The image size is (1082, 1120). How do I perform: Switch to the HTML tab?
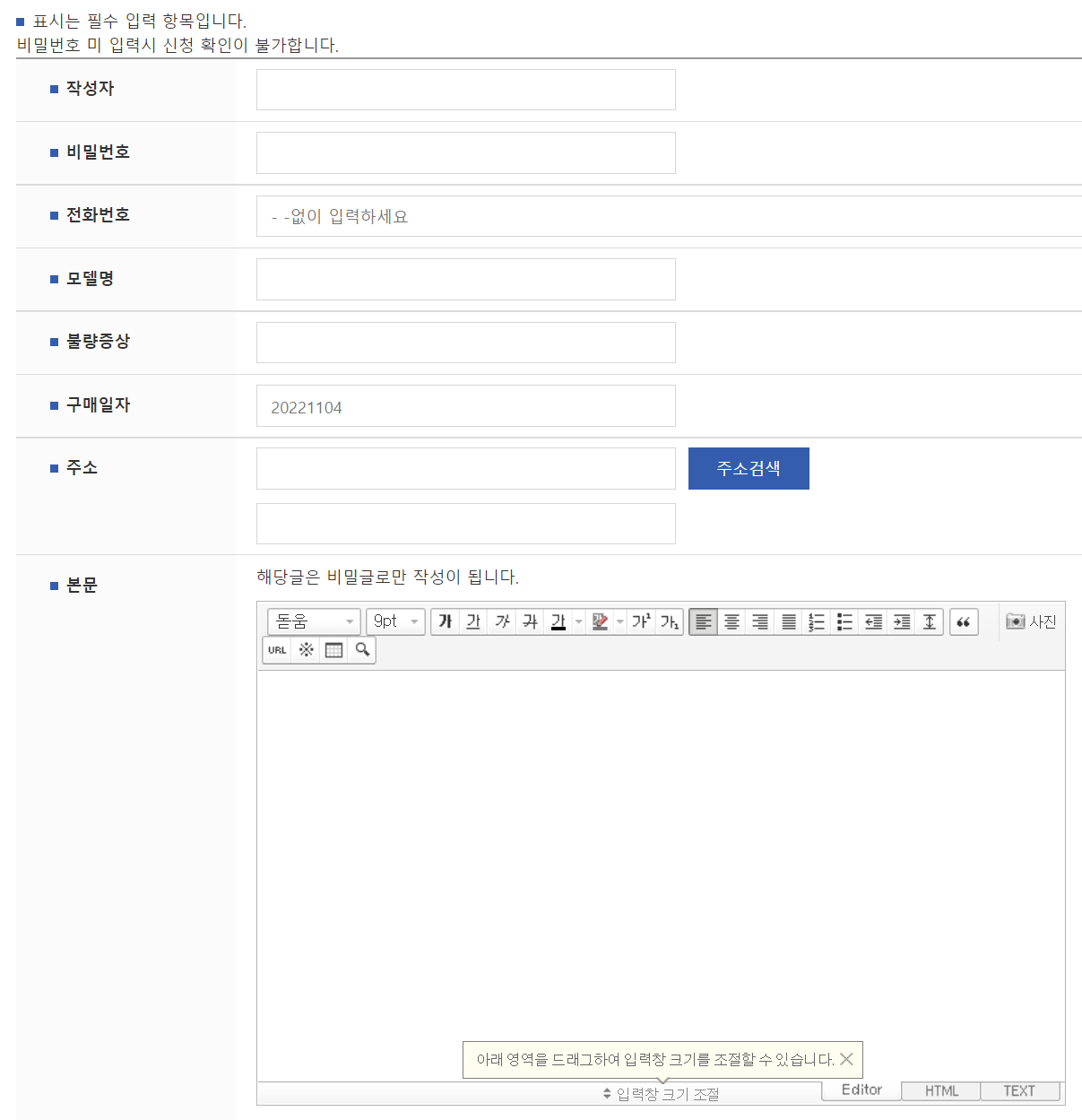(x=940, y=1091)
